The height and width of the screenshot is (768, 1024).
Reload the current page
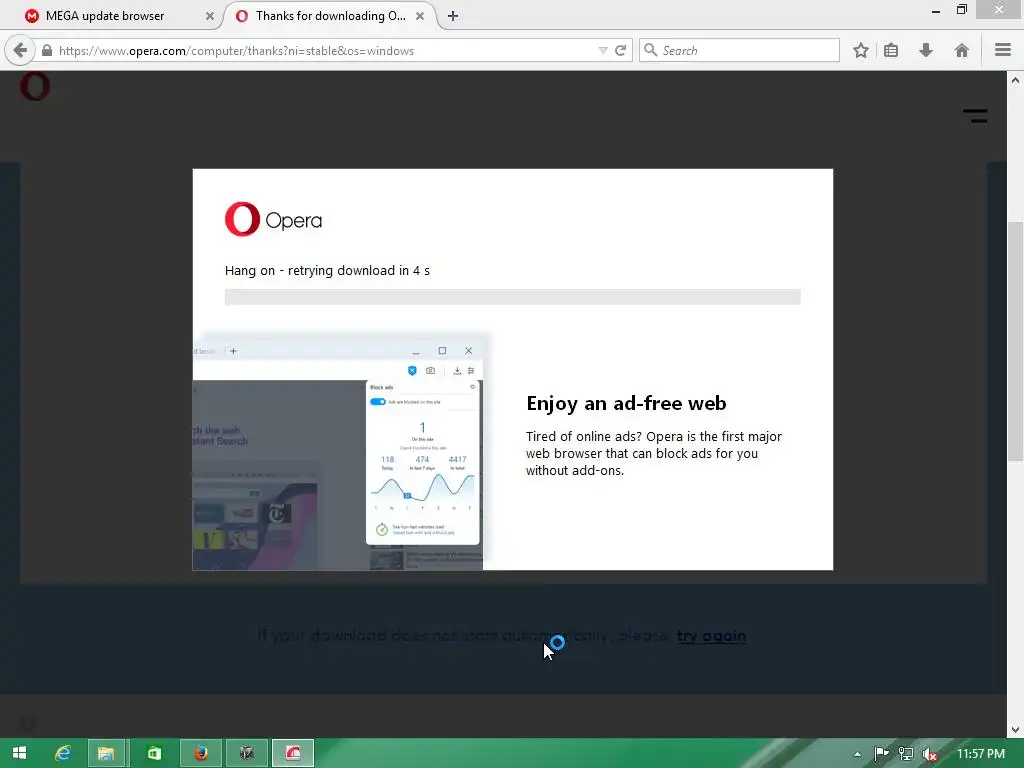[x=620, y=50]
